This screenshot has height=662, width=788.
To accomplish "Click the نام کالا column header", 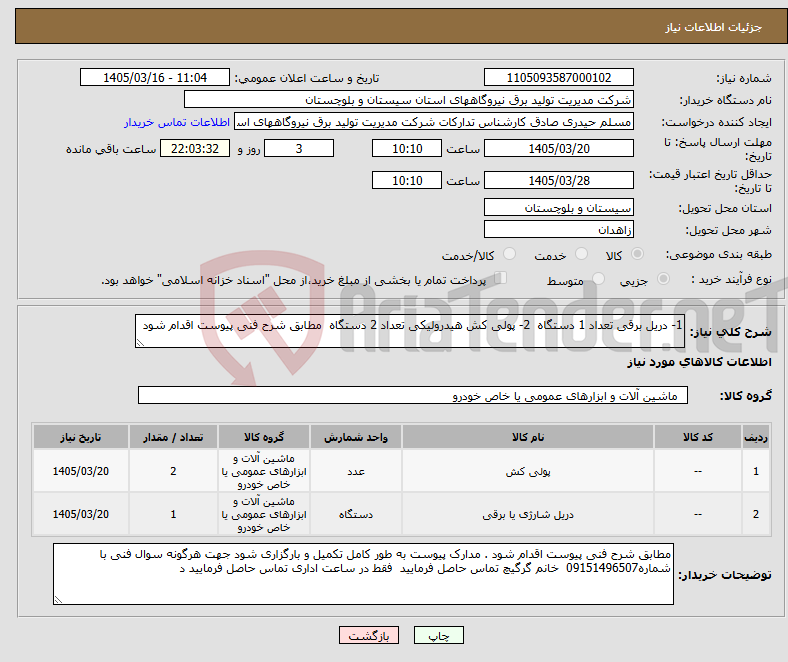I will coord(528,437).
